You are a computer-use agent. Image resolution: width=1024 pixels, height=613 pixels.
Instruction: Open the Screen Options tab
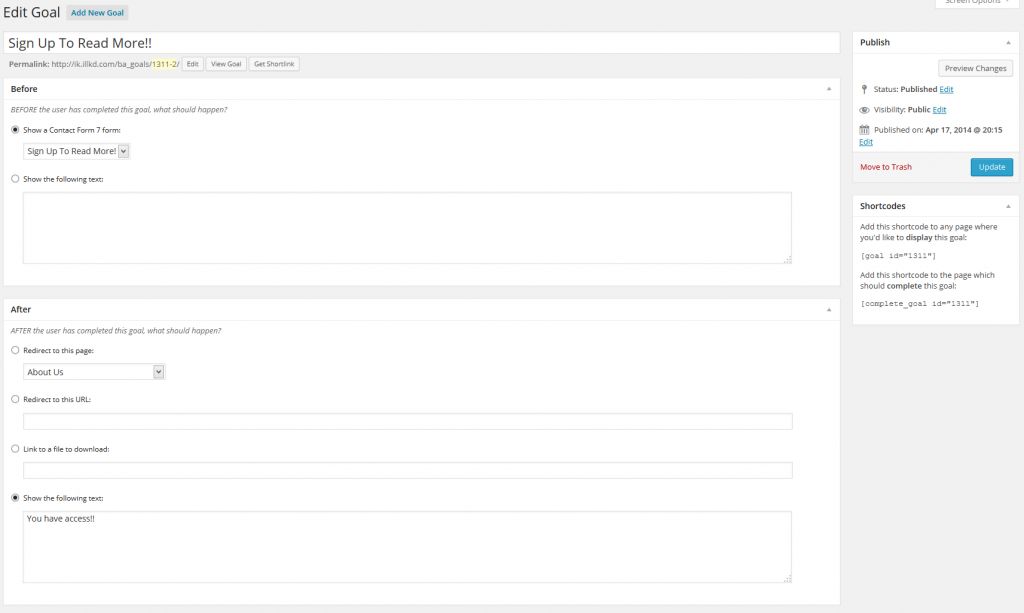[972, 3]
